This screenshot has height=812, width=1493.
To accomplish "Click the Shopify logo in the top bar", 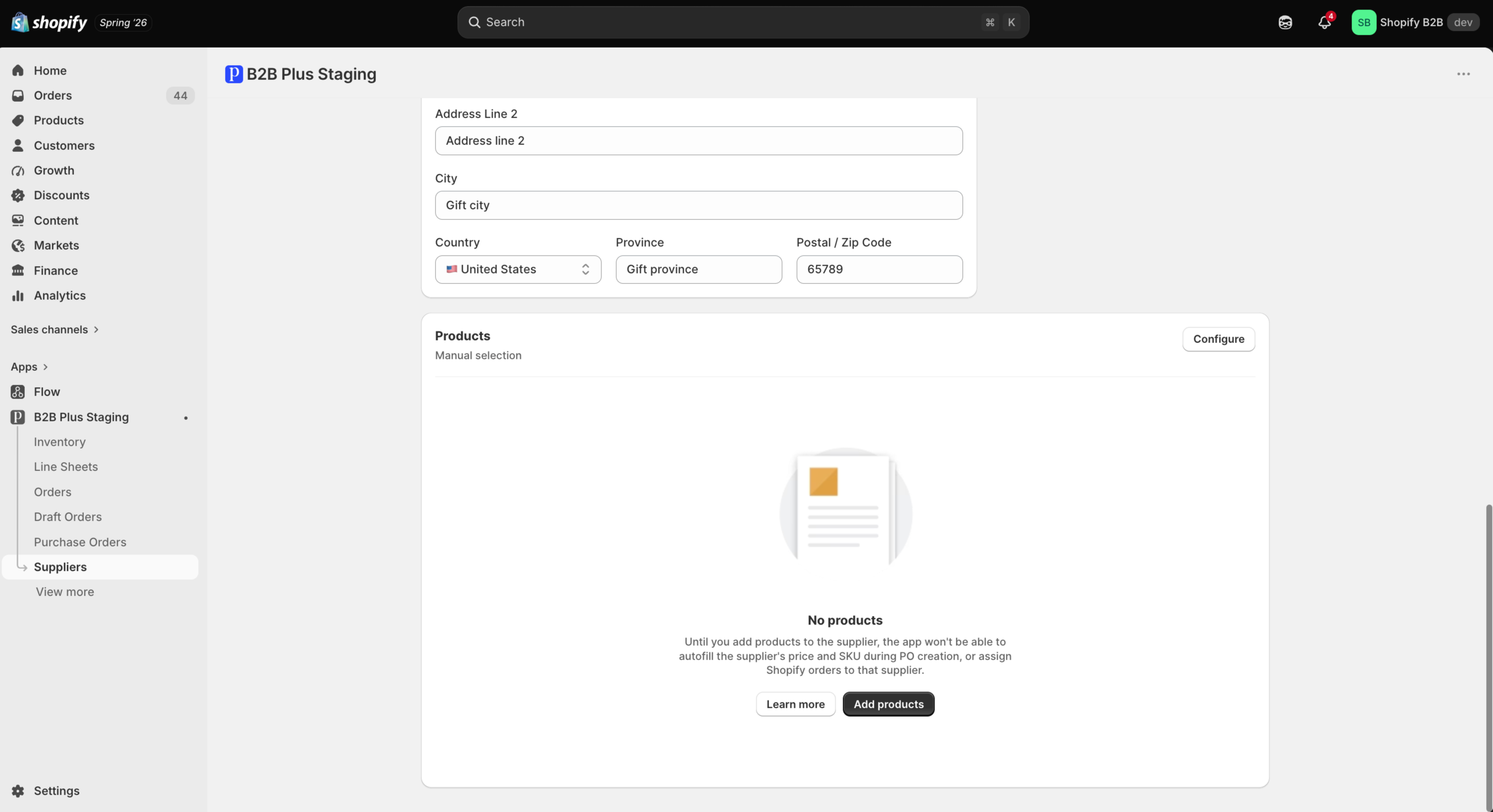I will pos(49,23).
